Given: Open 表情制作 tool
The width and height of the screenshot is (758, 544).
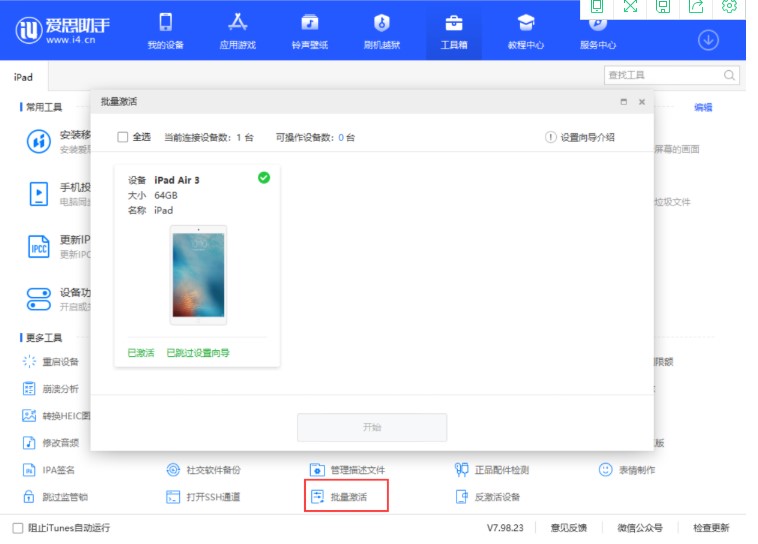Looking at the screenshot, I should coord(627,470).
